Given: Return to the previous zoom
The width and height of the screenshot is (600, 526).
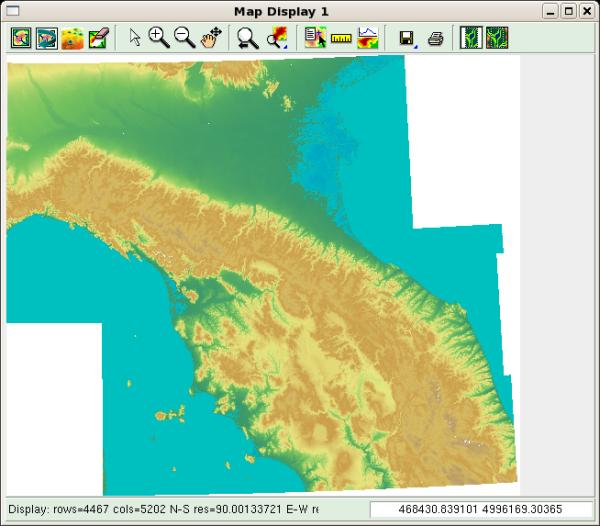Looking at the screenshot, I should 247,39.
